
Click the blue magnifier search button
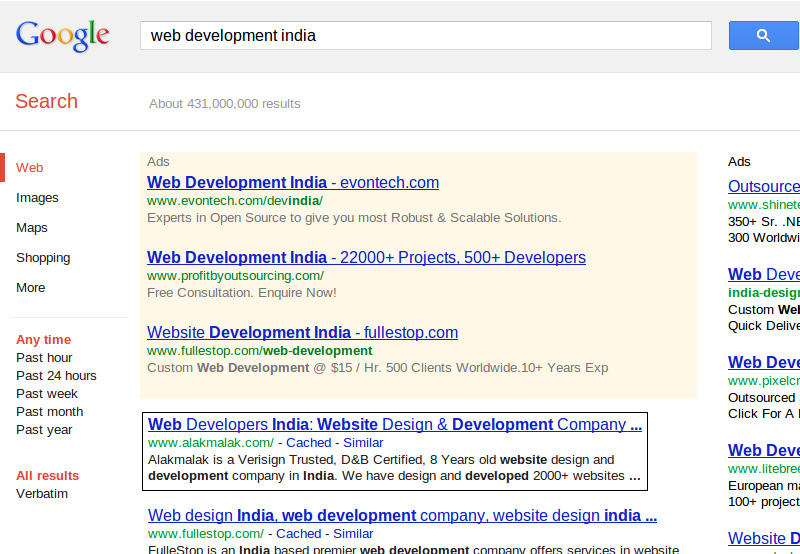[764, 35]
